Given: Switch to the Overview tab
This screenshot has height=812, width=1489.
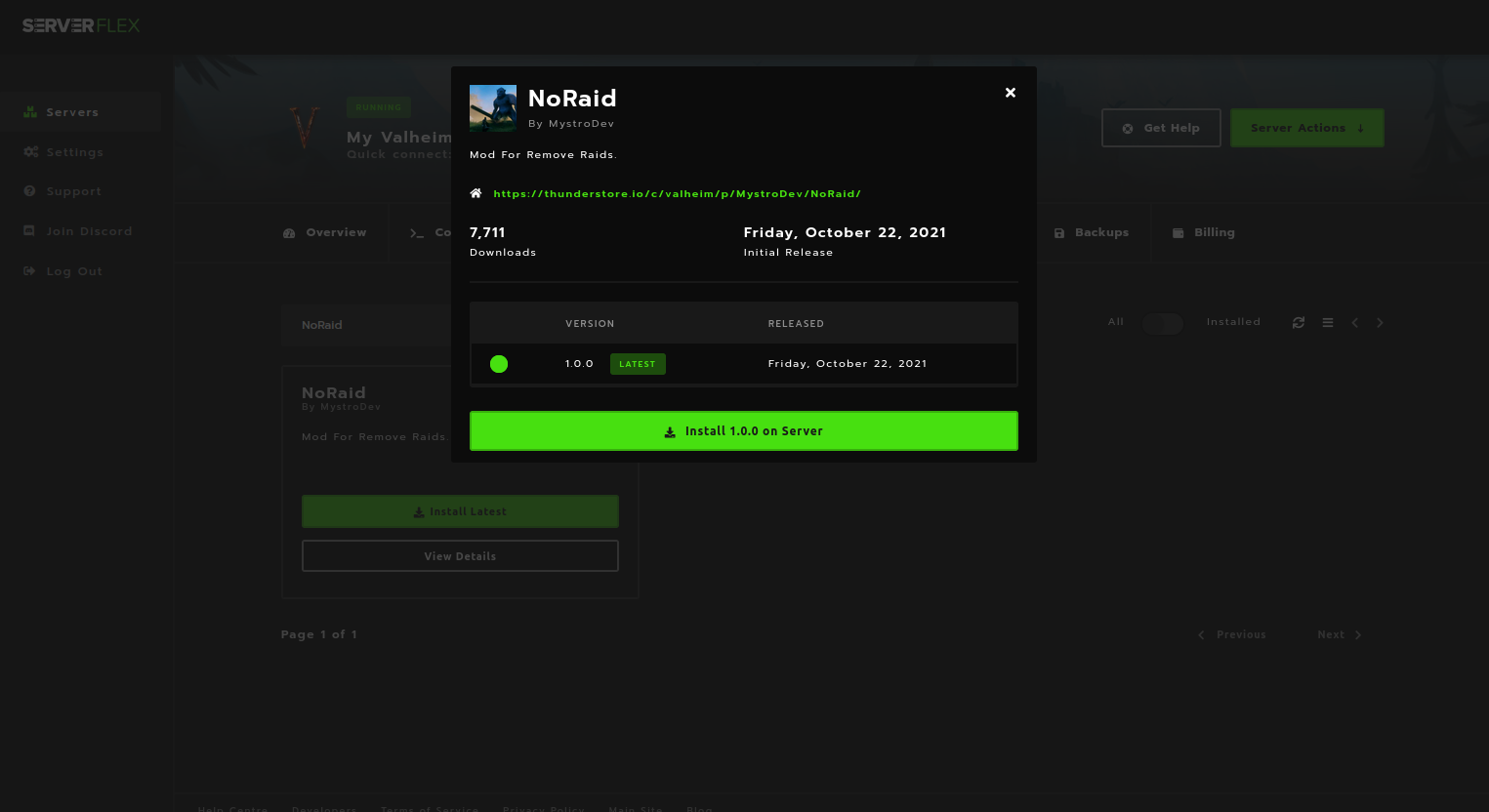Looking at the screenshot, I should pos(325,232).
